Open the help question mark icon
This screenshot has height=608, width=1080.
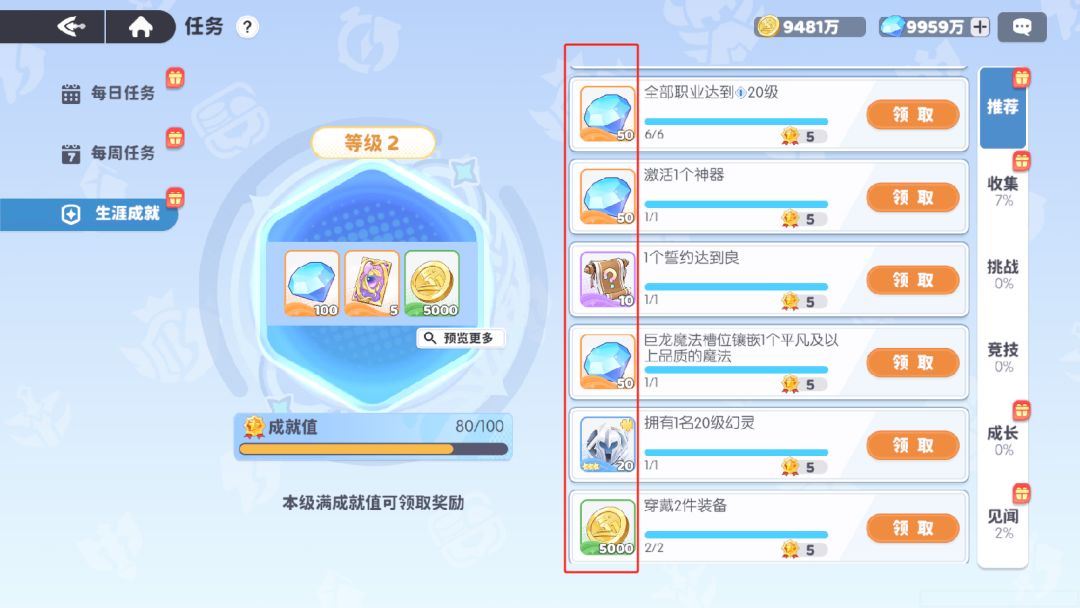tap(247, 27)
